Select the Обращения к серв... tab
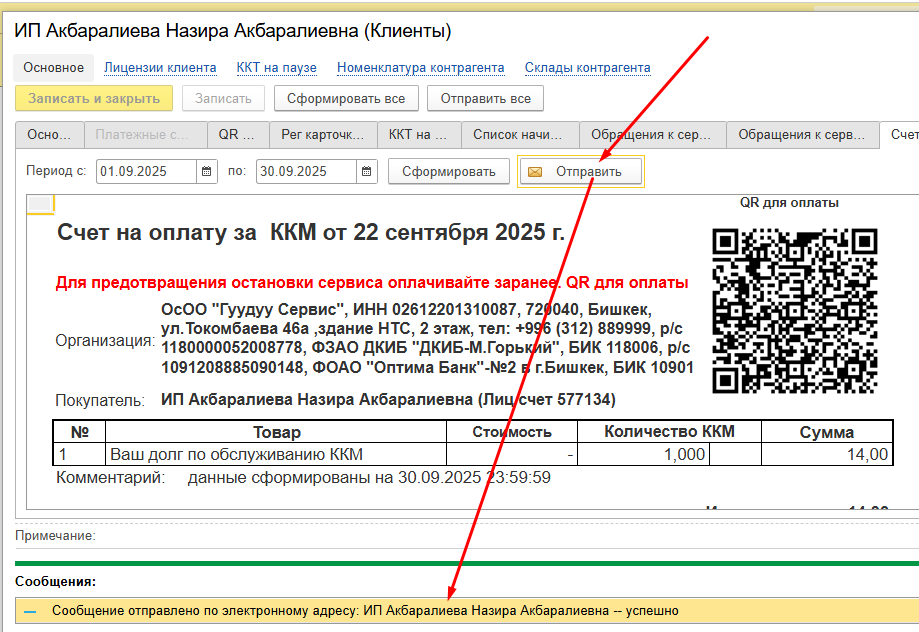This screenshot has width=919, height=632. click(801, 135)
